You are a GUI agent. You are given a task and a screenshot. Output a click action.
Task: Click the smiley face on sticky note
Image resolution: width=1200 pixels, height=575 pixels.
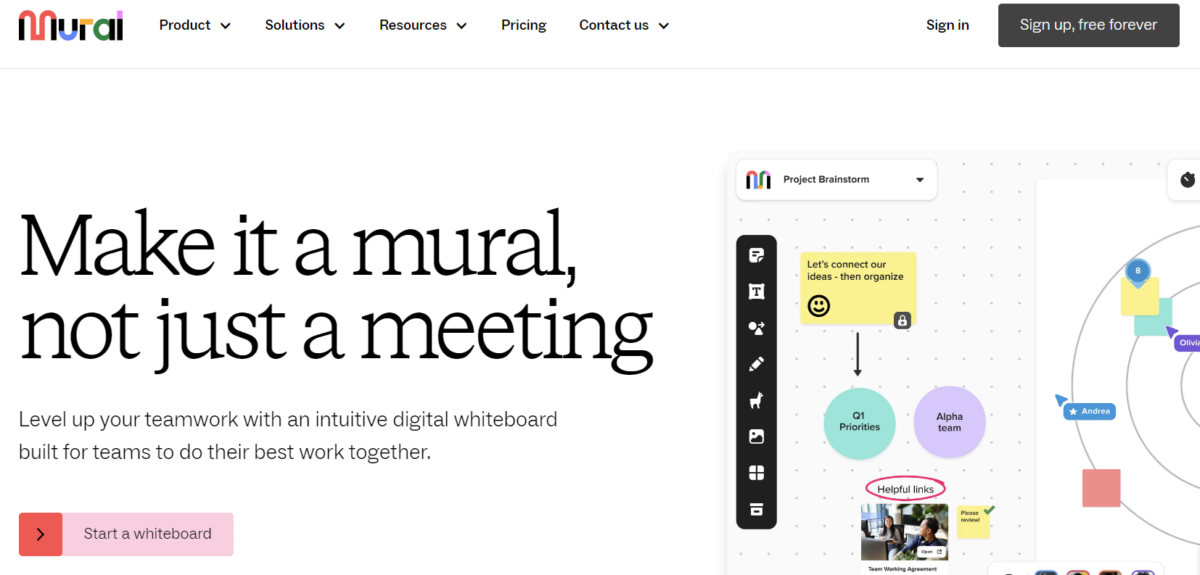tap(819, 306)
